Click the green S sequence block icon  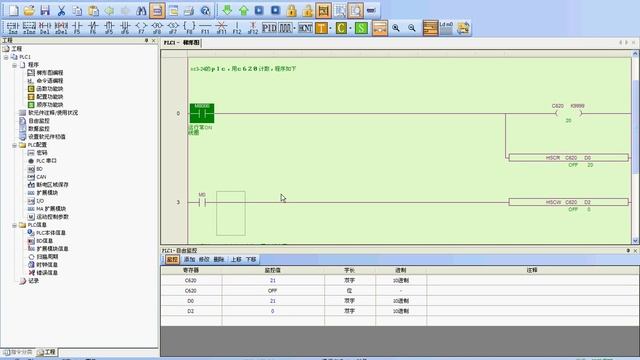point(361,28)
